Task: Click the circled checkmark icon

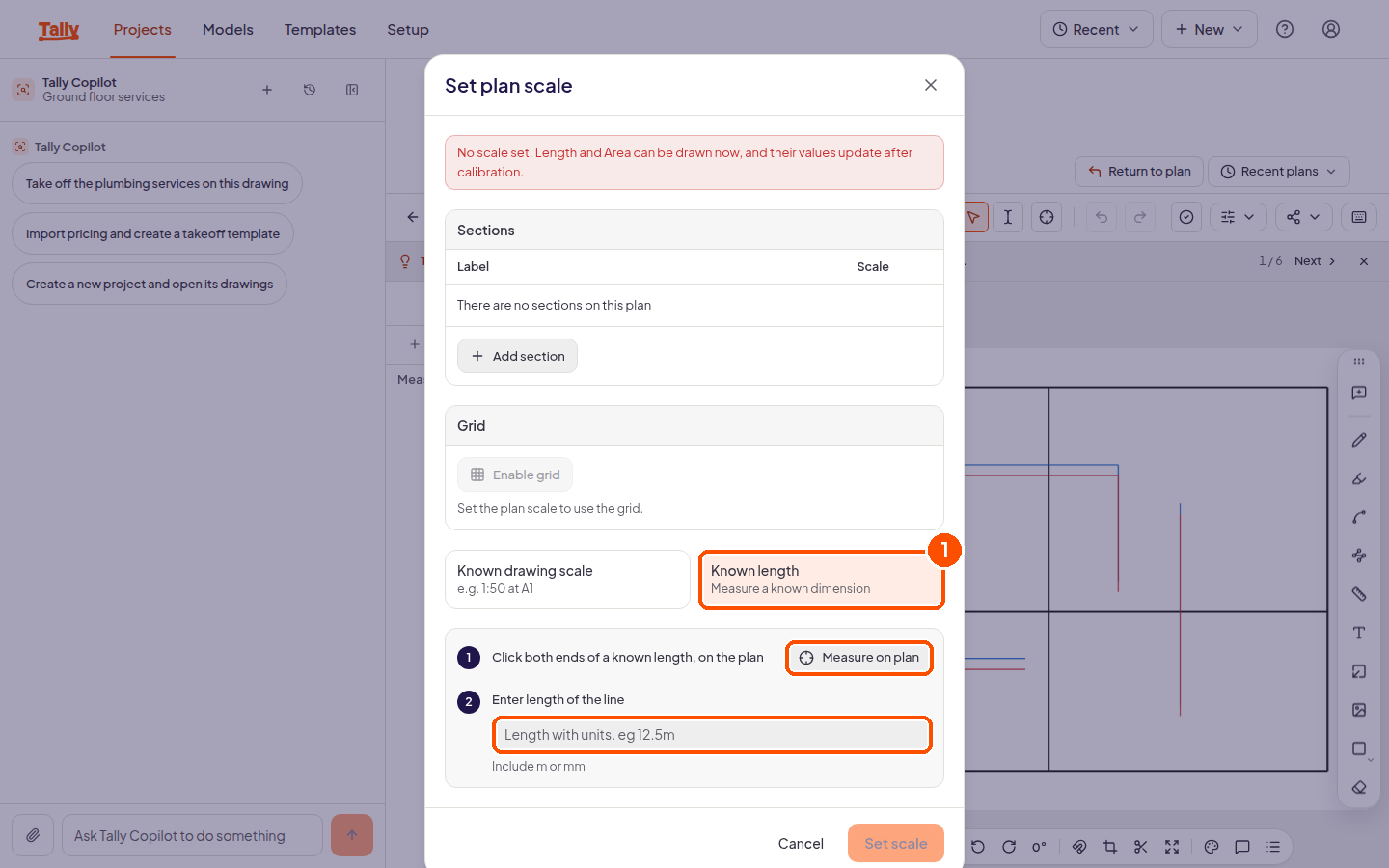Action: (1186, 217)
